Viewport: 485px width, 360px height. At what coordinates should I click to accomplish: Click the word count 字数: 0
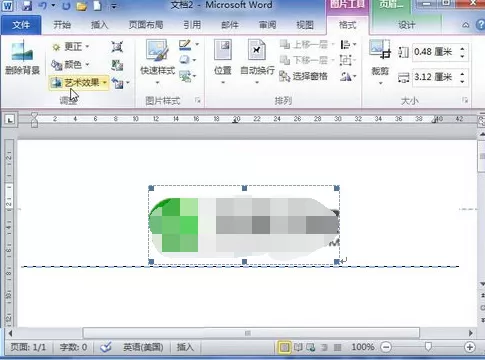[x=73, y=347]
